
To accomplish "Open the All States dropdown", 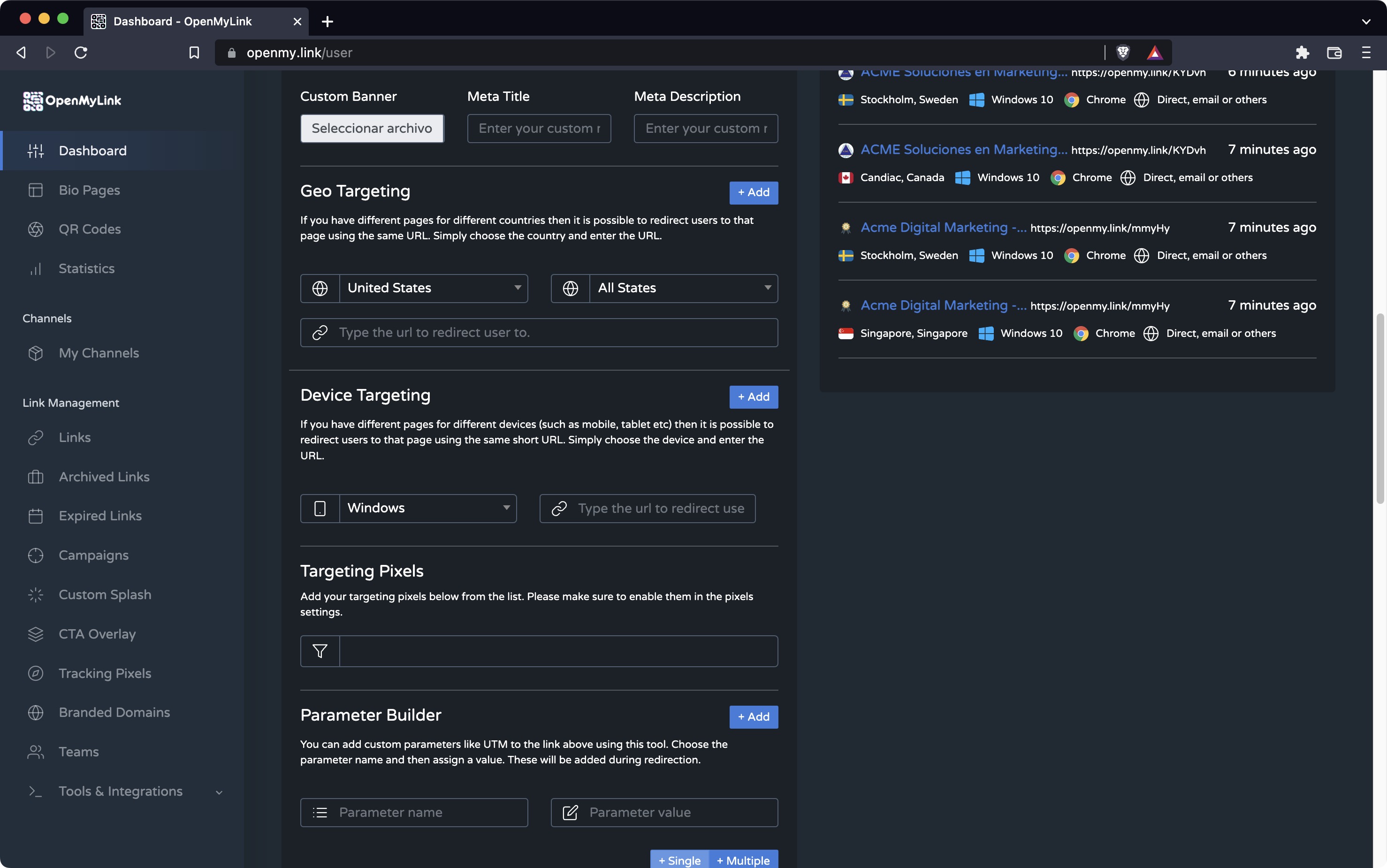I will click(x=683, y=288).
